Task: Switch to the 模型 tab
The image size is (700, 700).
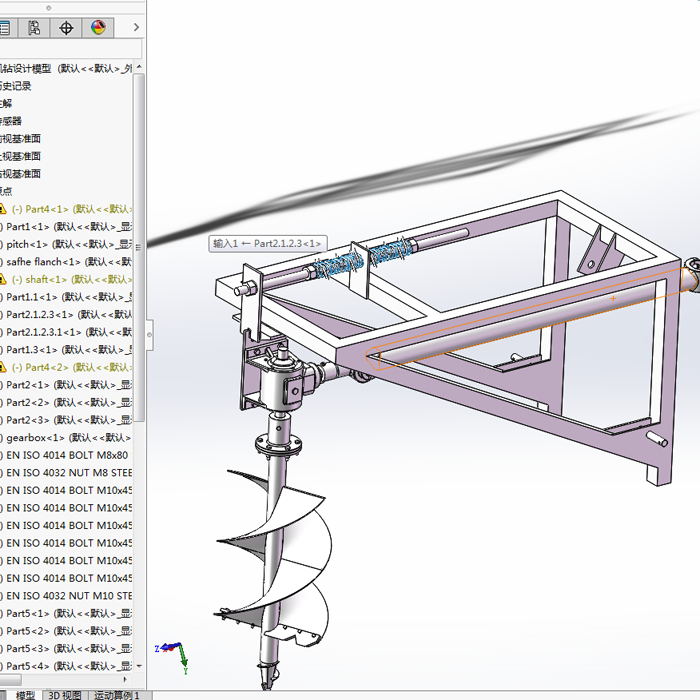Action: 24,694
